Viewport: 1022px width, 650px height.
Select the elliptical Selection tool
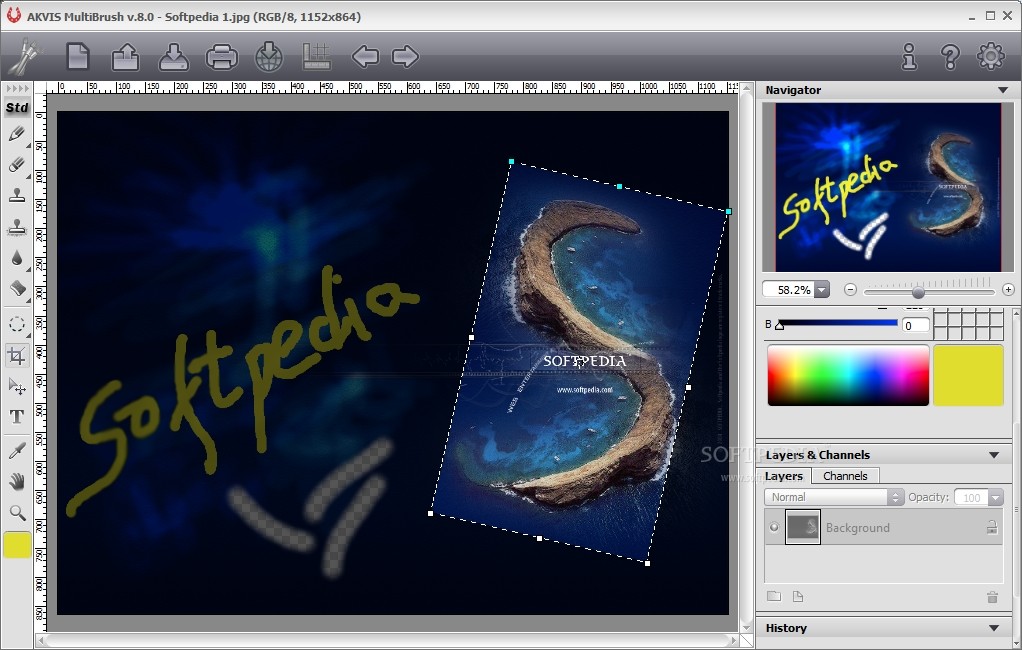click(17, 324)
